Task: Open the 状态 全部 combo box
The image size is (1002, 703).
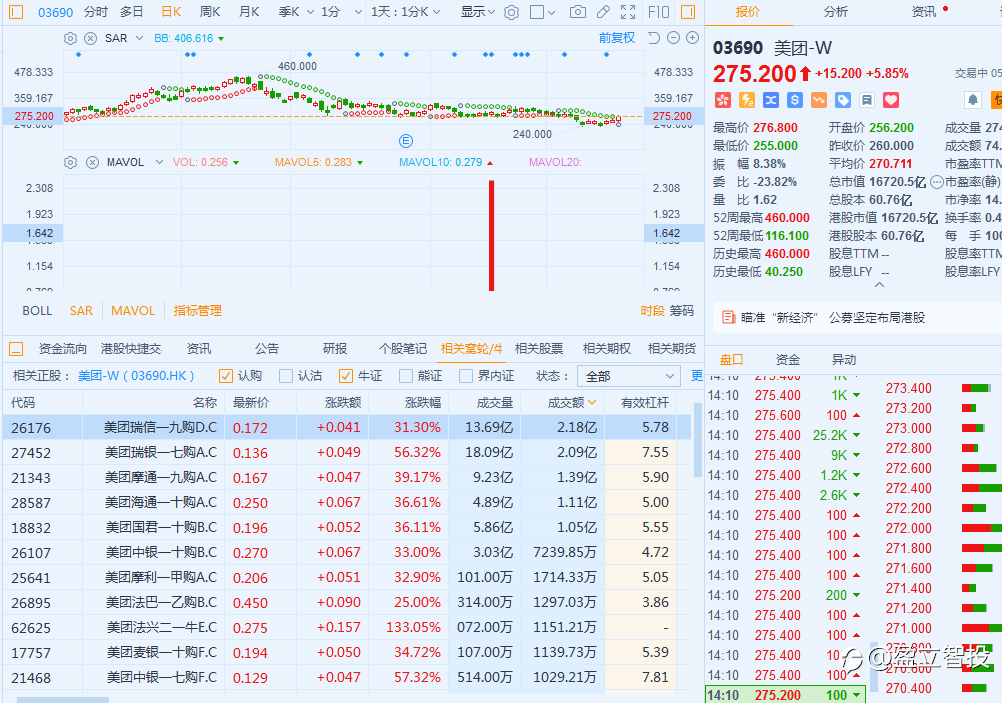Action: (628, 376)
